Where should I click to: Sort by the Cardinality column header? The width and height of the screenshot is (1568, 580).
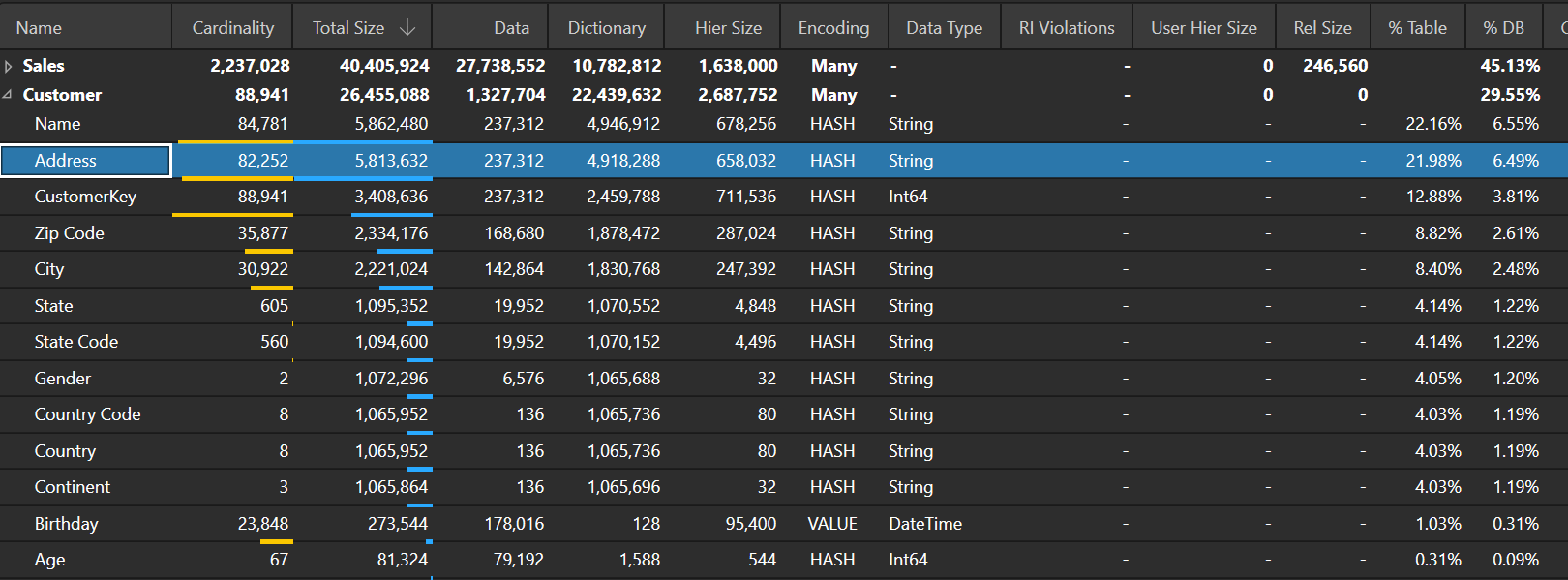point(232,28)
